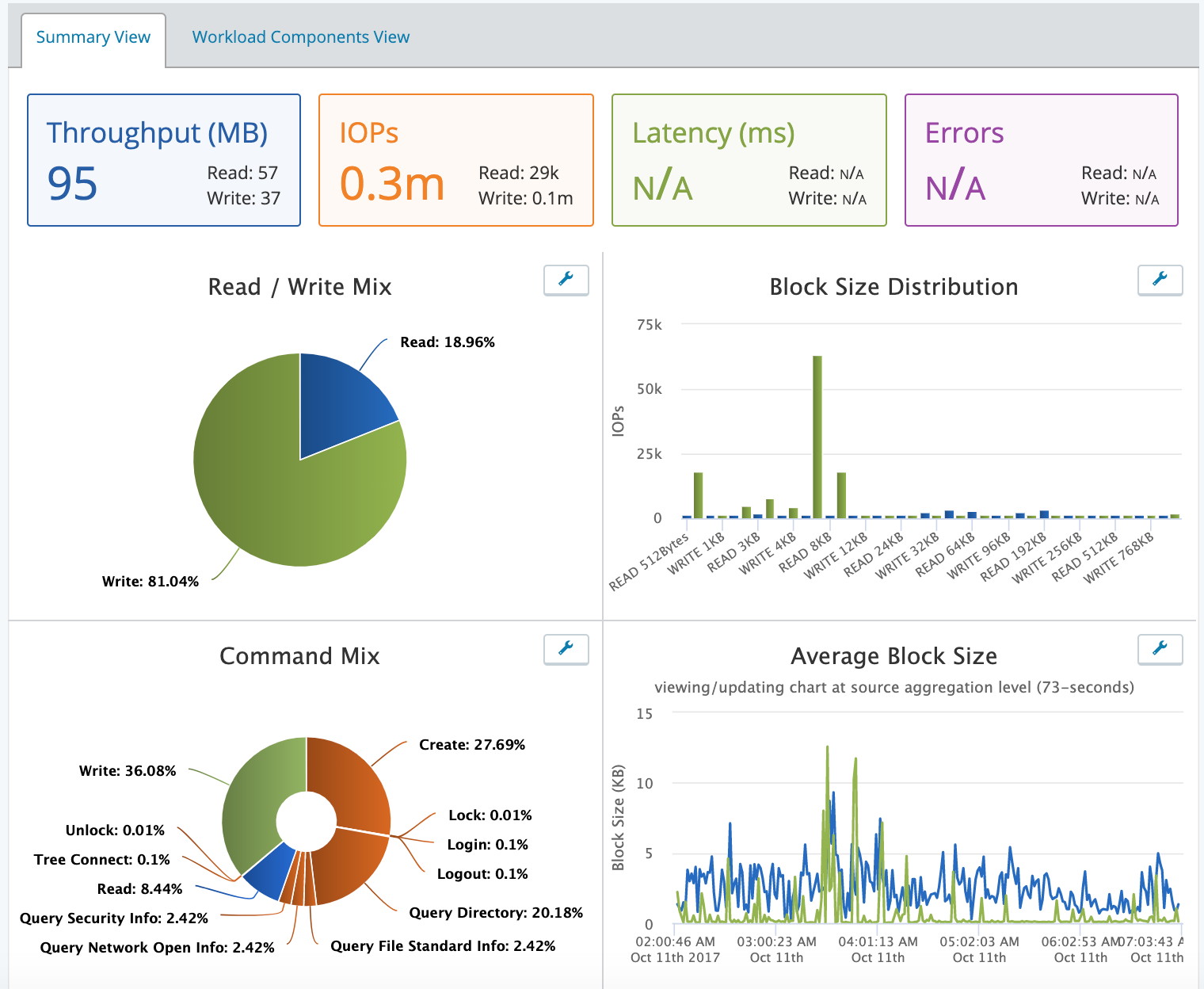Click the Query File Standard Info: 2.42% label
This screenshot has height=989, width=1204.
click(443, 946)
